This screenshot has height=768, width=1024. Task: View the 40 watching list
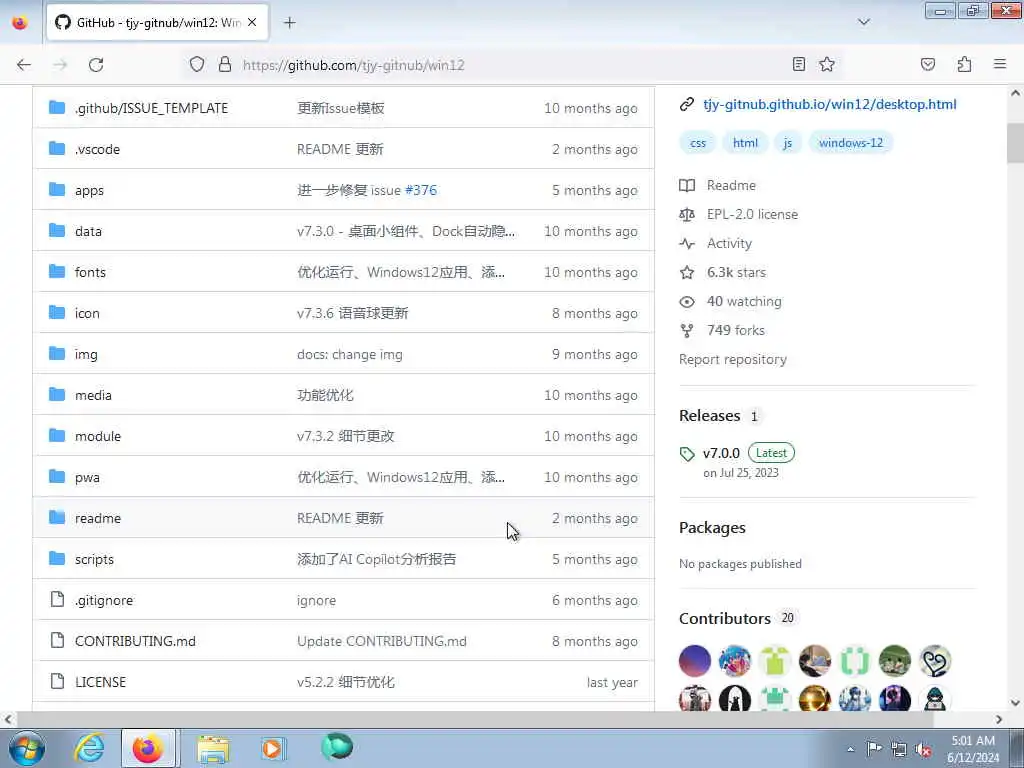pyautogui.click(x=731, y=301)
